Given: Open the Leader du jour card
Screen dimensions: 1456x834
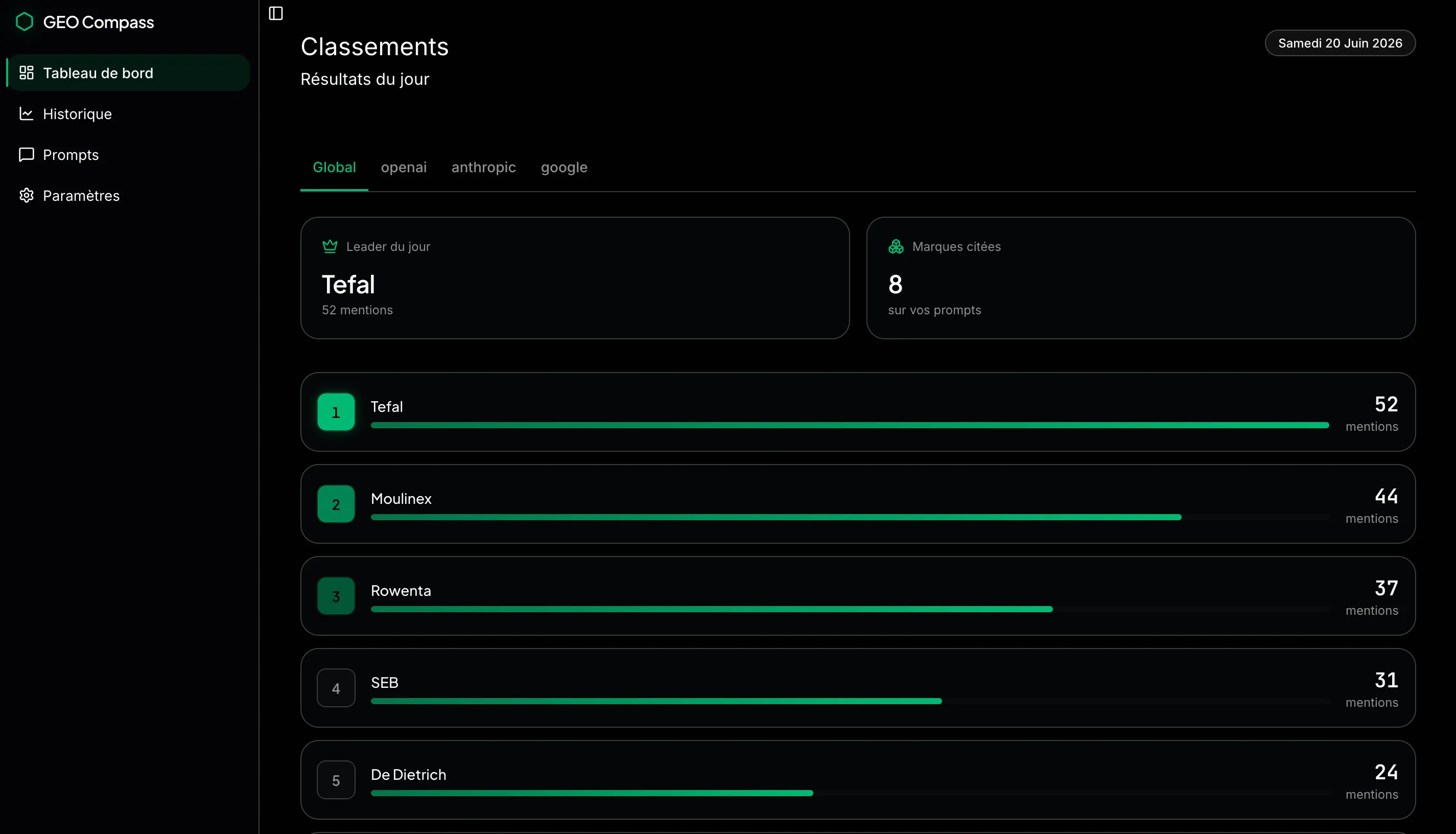Looking at the screenshot, I should point(575,278).
